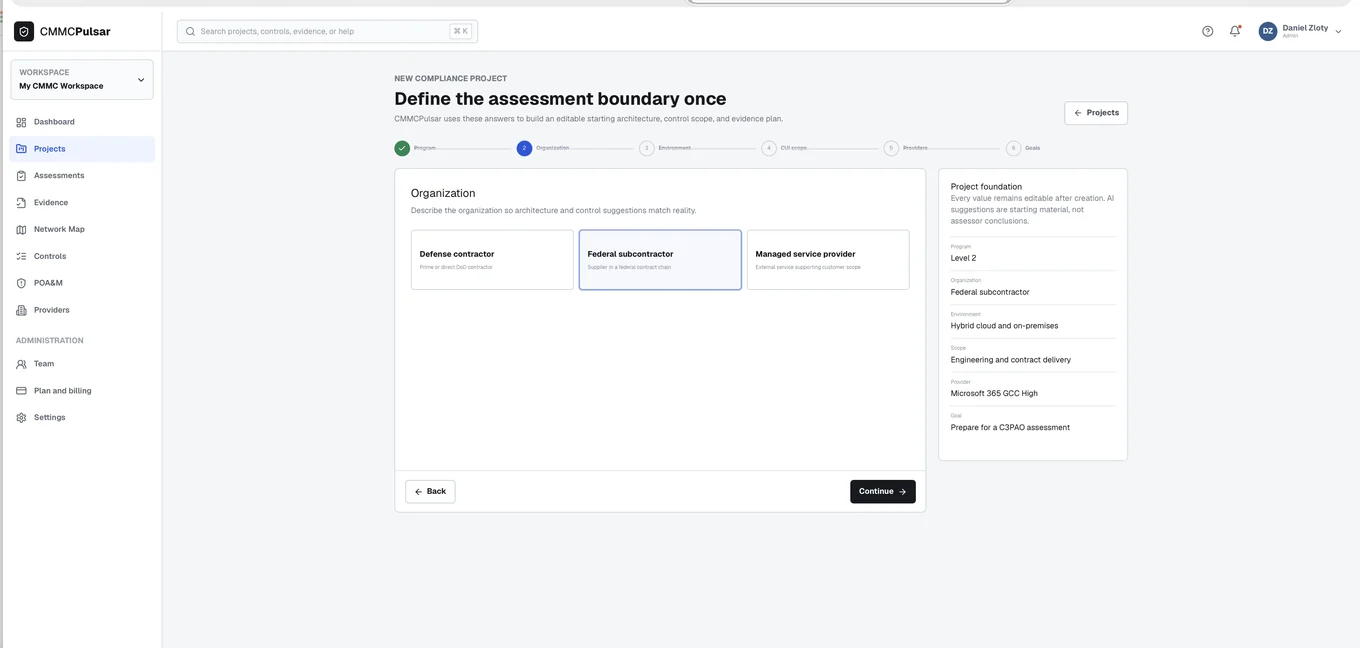Open Assessments in the sidebar
Image resolution: width=1360 pixels, height=648 pixels.
tap(82, 176)
